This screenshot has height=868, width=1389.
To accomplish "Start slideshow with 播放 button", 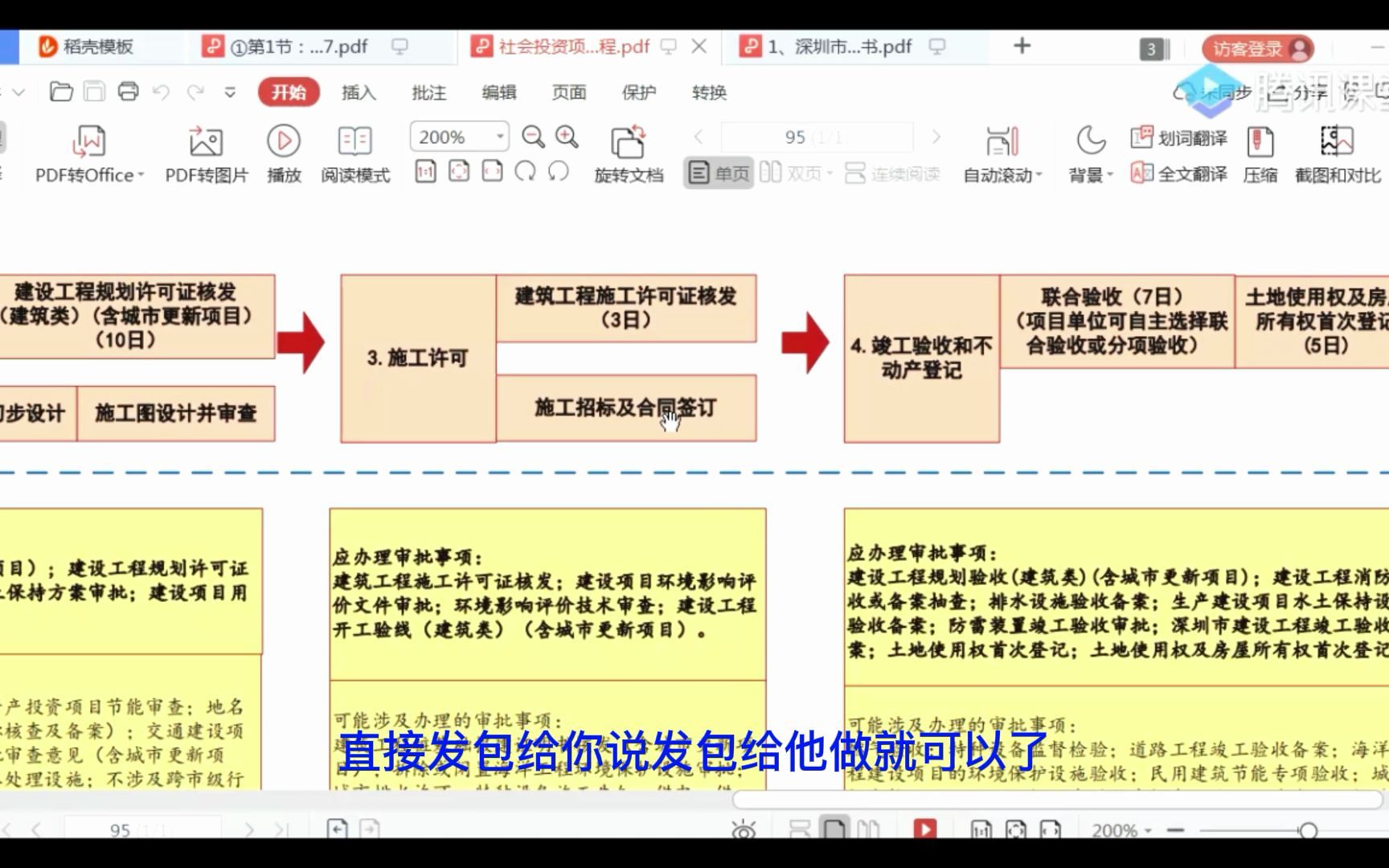I will click(x=284, y=154).
